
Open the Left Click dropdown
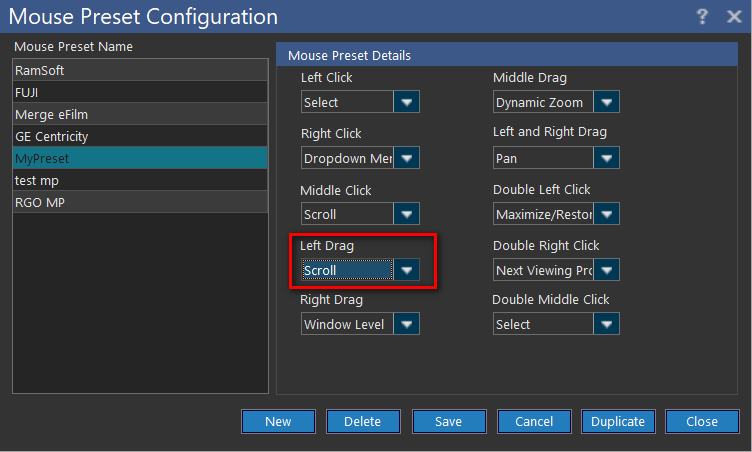[406, 102]
